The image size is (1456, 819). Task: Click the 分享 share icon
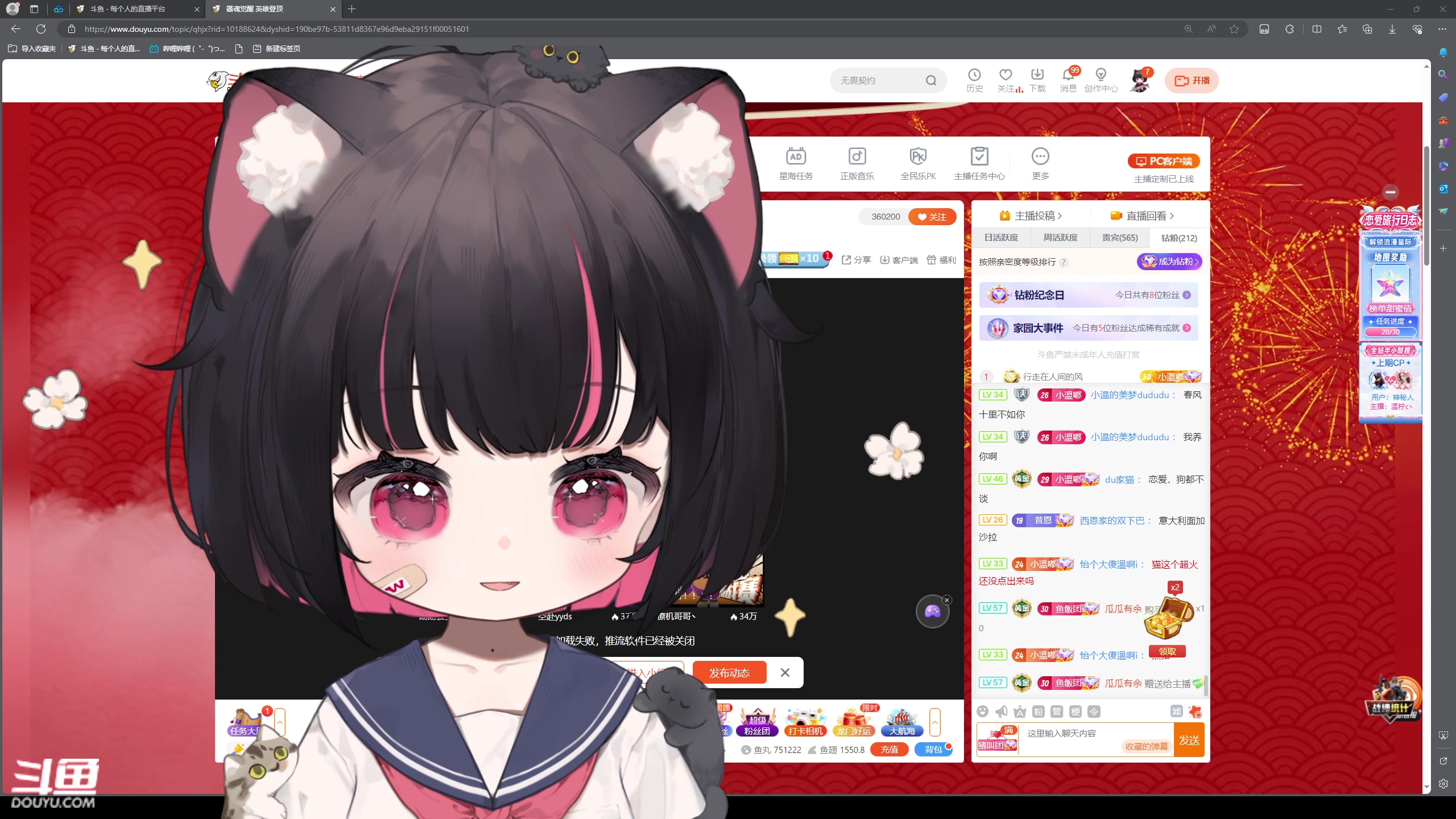(x=856, y=260)
